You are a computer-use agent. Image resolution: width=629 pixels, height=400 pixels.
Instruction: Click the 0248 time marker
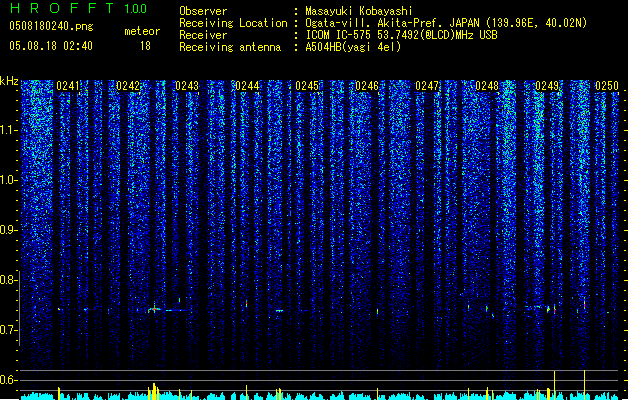[487, 86]
